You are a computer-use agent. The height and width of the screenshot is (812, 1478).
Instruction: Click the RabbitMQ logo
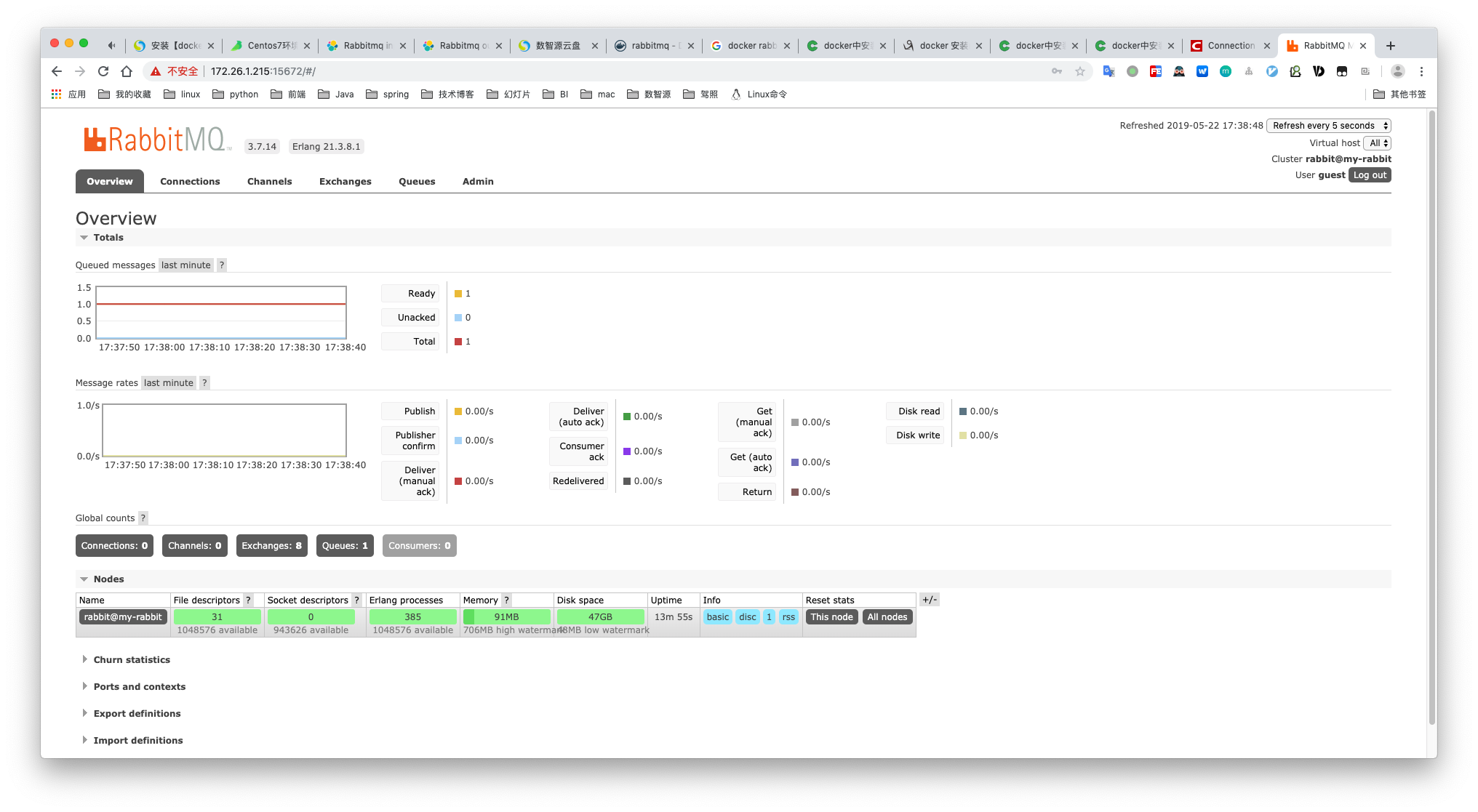coord(156,140)
